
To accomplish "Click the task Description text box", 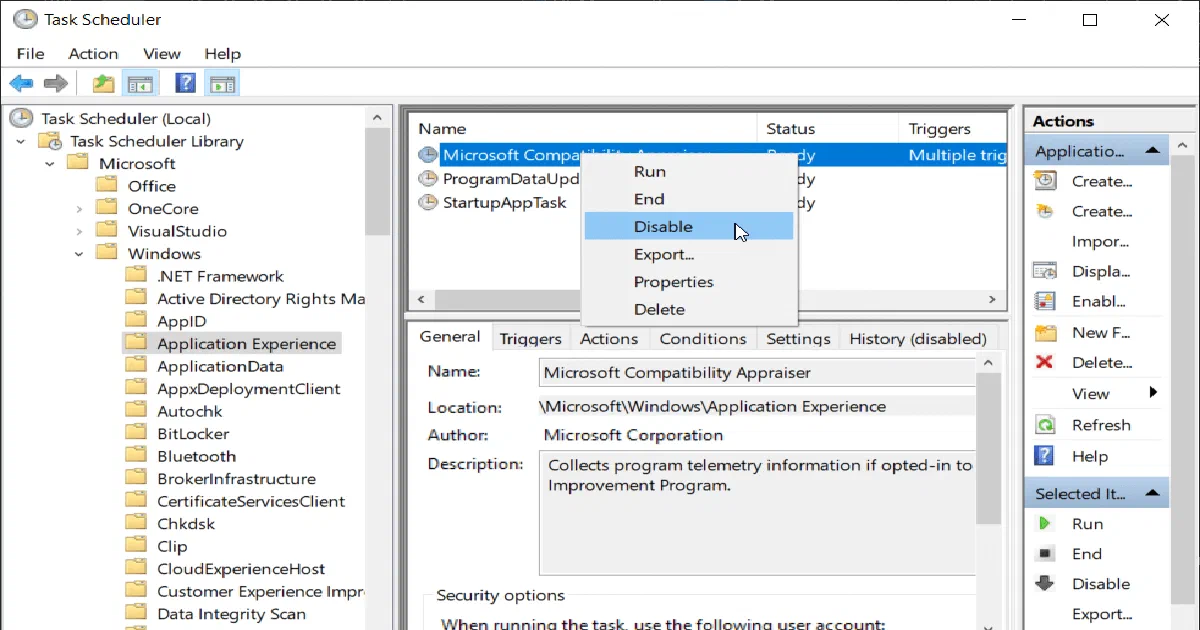I will [757, 513].
